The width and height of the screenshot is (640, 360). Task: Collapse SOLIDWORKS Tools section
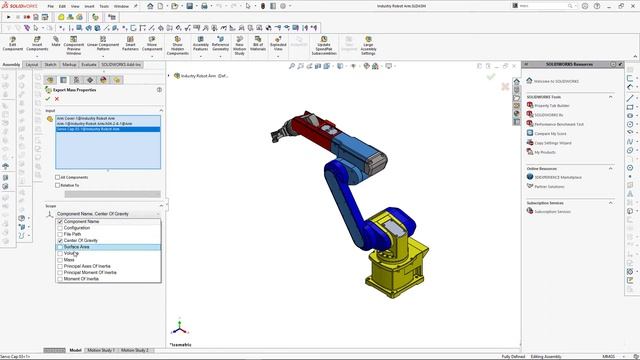click(611, 97)
